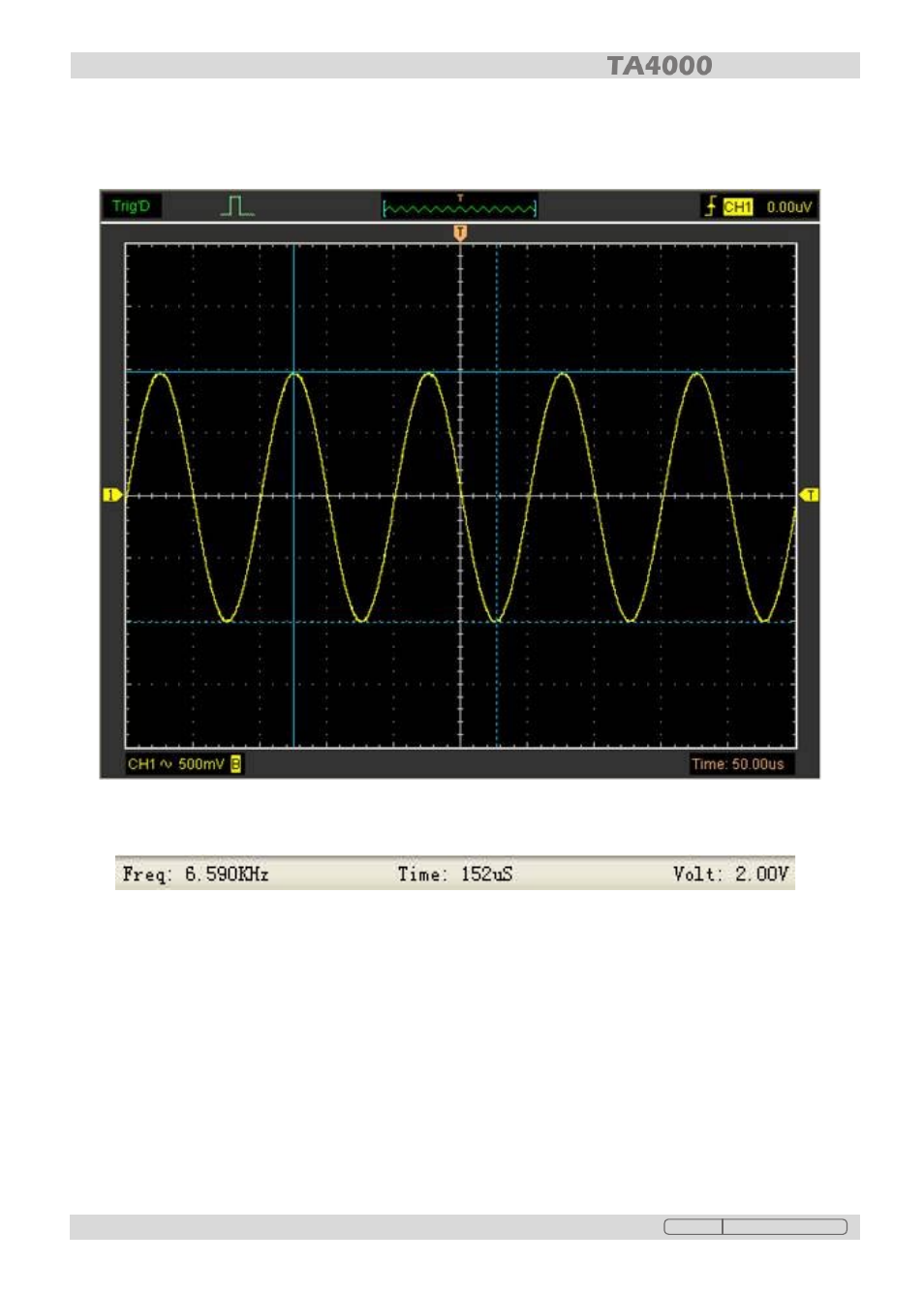The image size is (924, 1294).
Task: Click the dashed vertical cursor line
Action: coord(497,495)
